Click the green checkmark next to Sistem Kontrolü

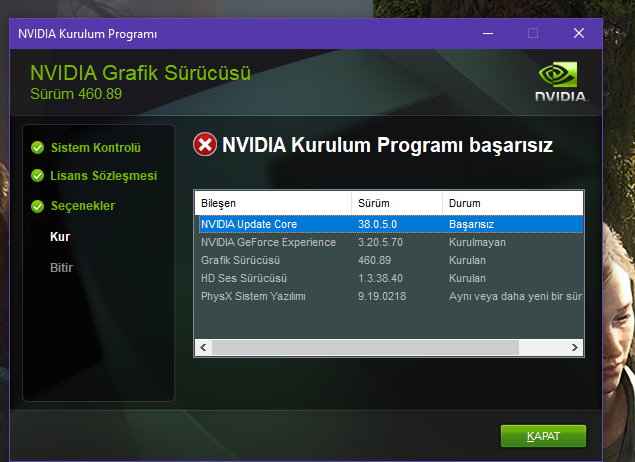pos(38,148)
